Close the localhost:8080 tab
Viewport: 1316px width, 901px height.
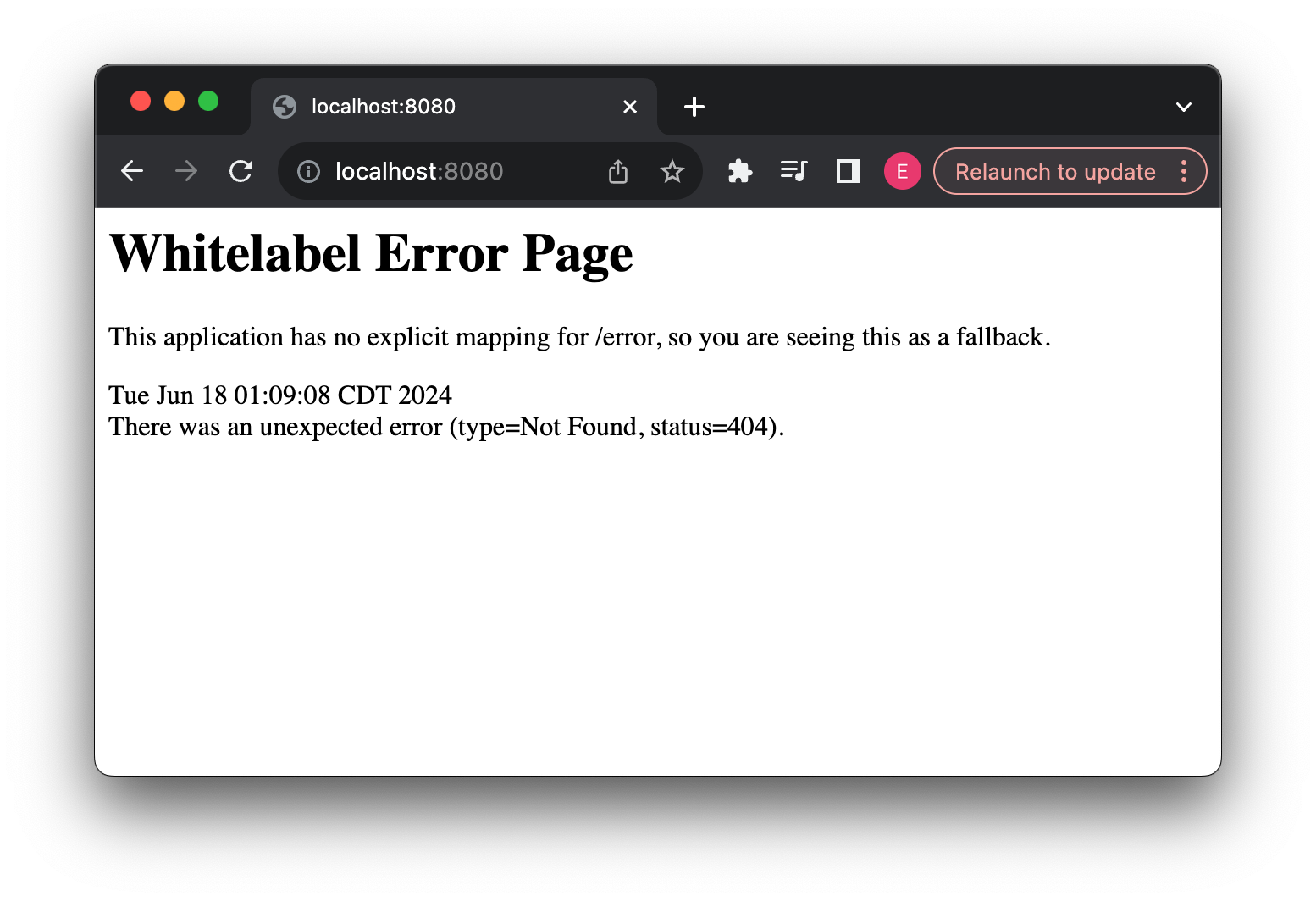click(630, 107)
